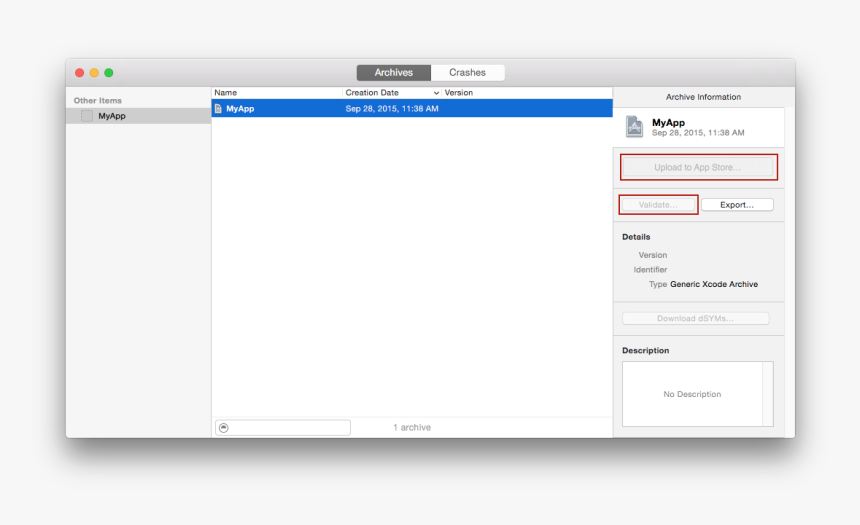Switch to the Crashes tab

pyautogui.click(x=467, y=72)
